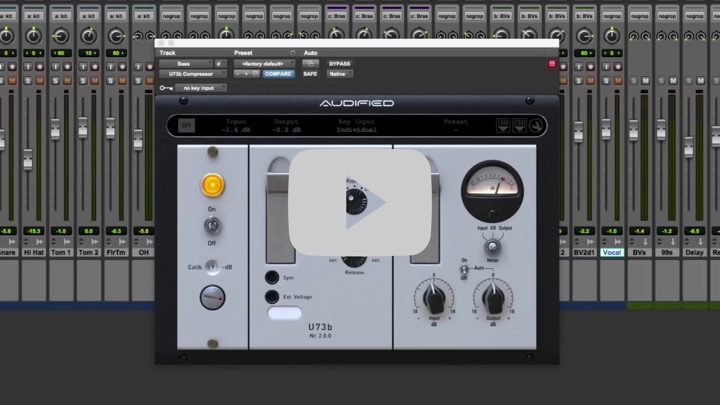Click the Load preset arrow icon

point(503,125)
